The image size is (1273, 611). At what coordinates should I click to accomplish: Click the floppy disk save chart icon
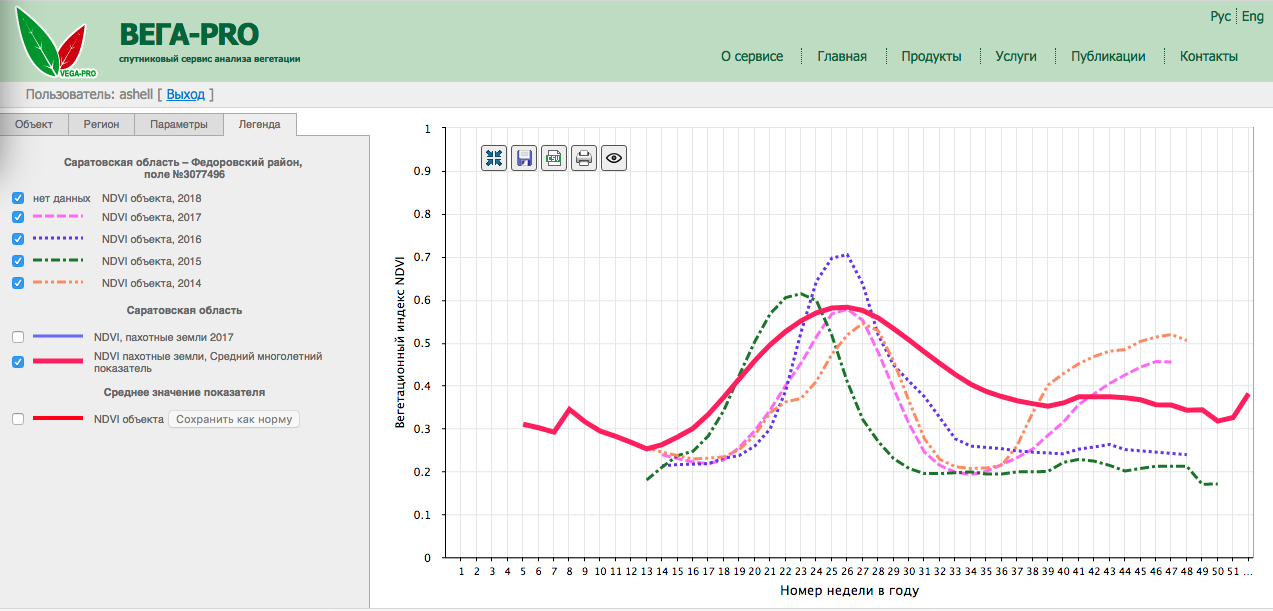[524, 157]
